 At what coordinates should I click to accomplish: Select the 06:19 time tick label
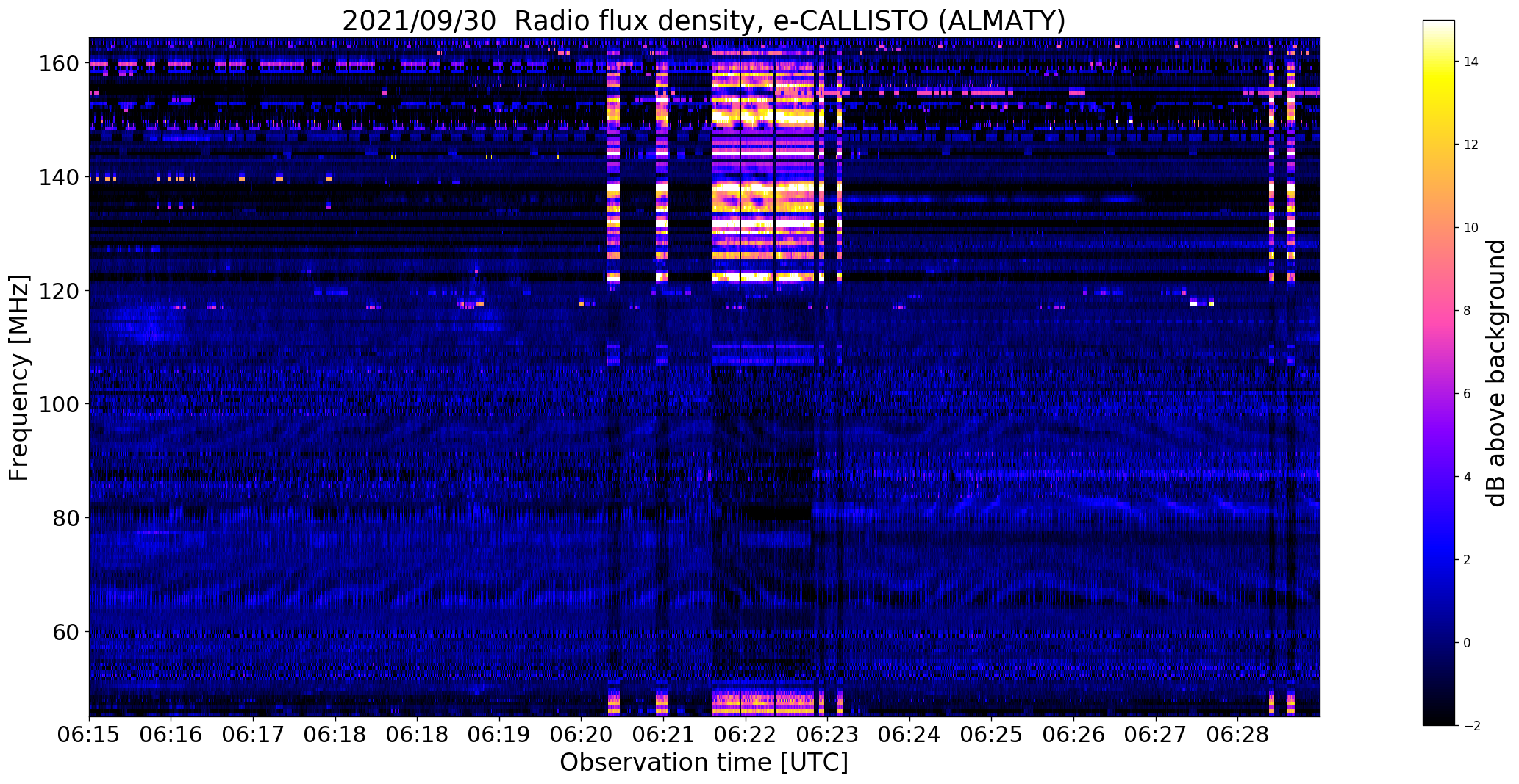coord(499,736)
